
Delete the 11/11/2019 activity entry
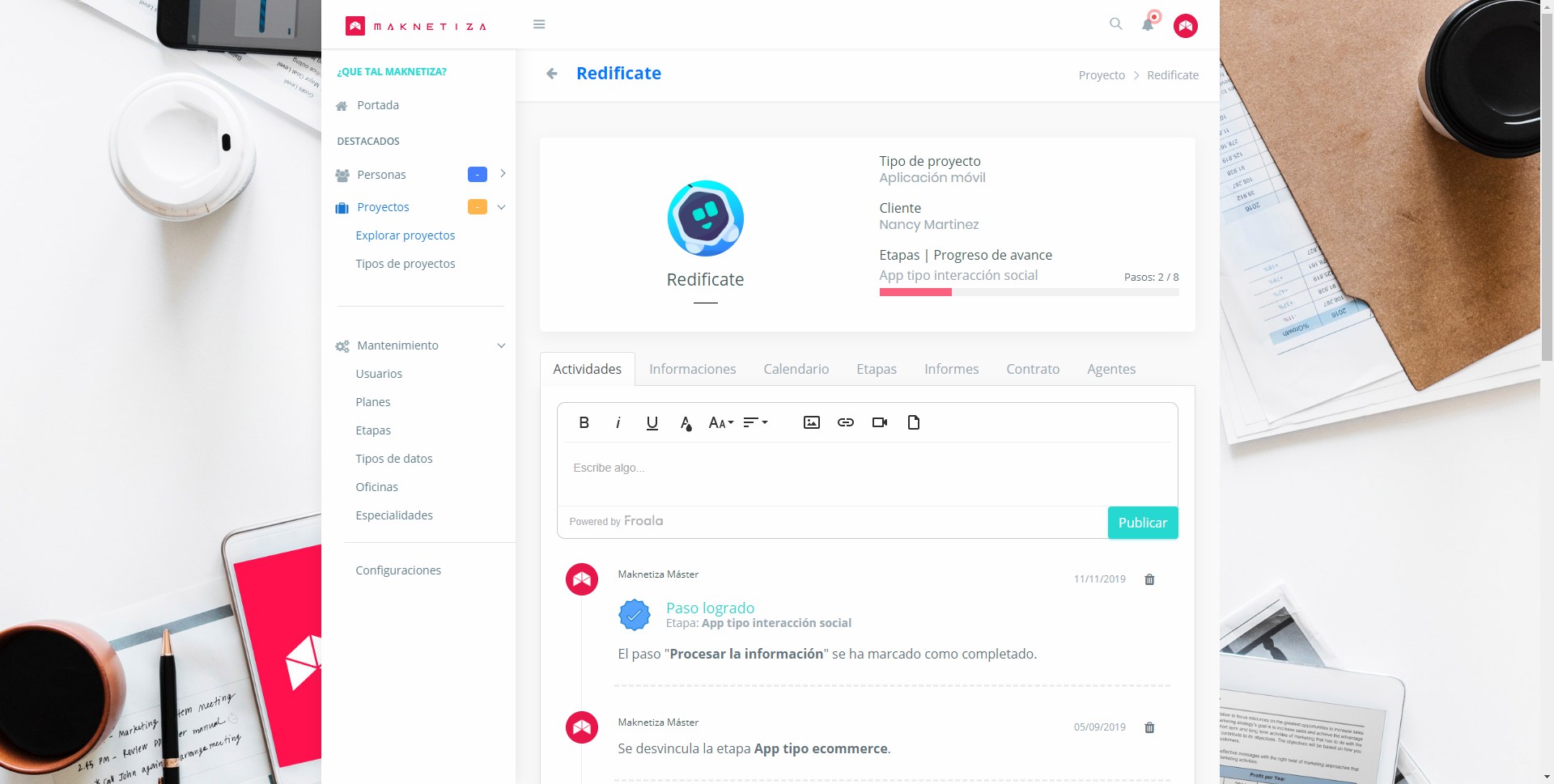click(1149, 579)
